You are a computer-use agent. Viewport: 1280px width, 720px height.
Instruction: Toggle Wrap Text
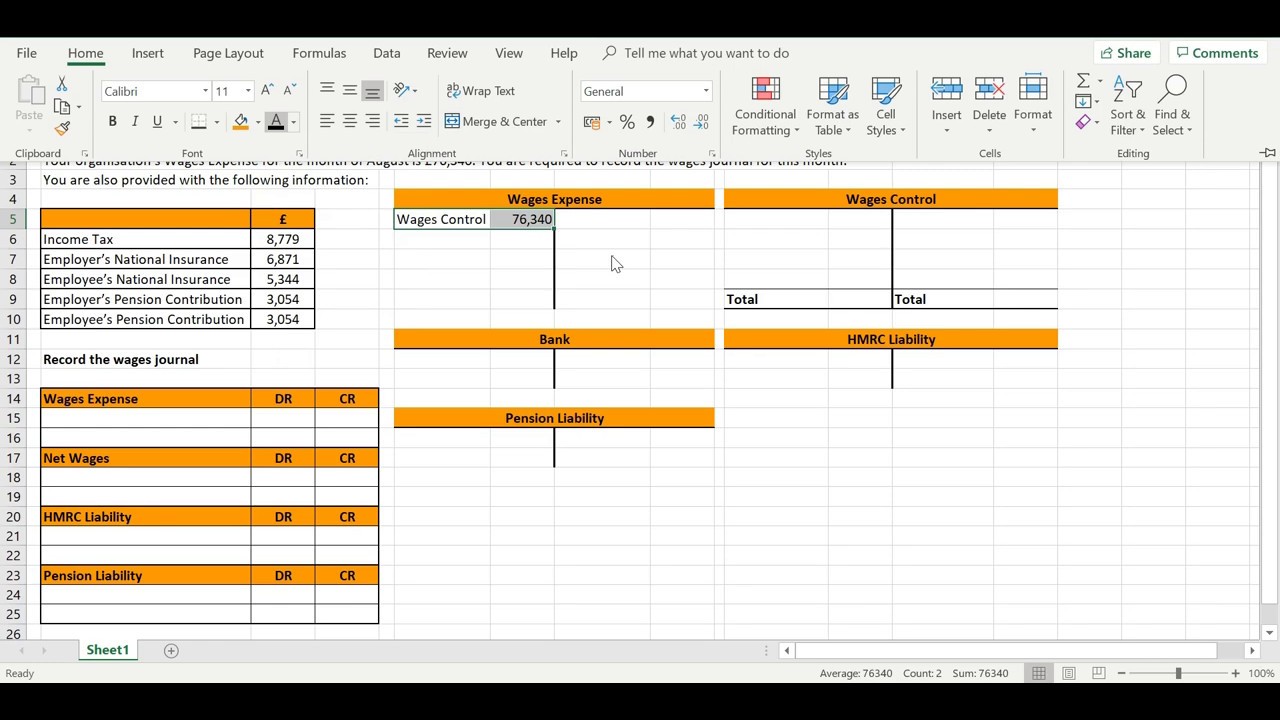click(481, 91)
